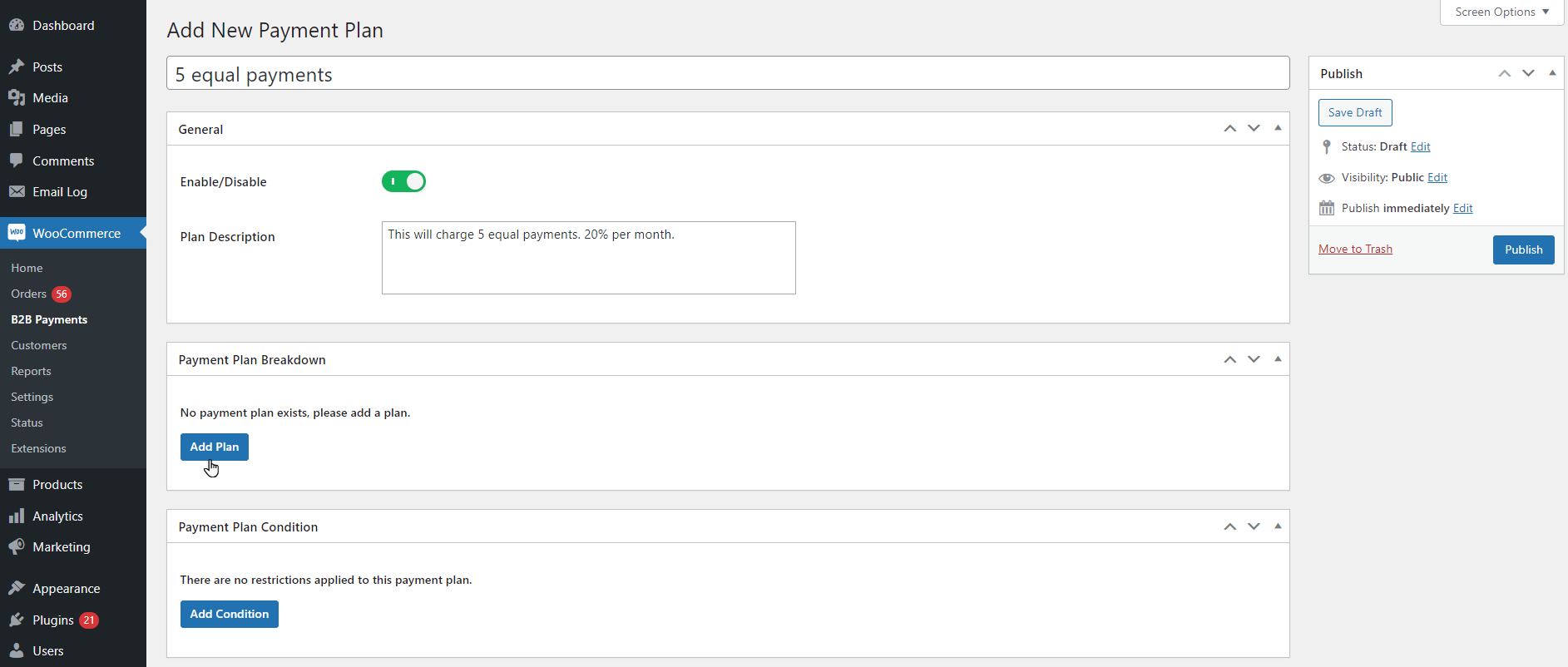Open Settings in WooCommerce submenu
This screenshot has width=1568, height=667.
32,397
